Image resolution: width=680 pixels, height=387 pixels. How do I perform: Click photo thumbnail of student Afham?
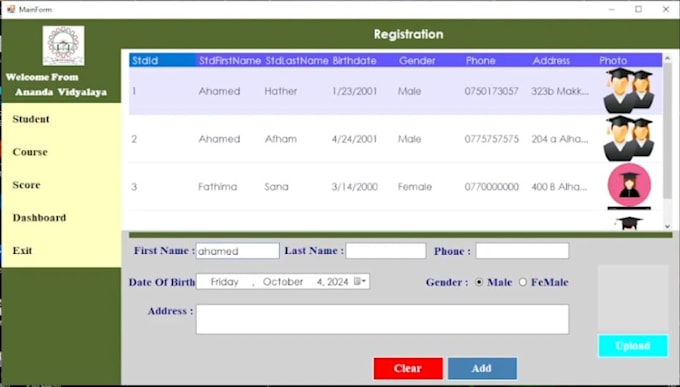pos(629,138)
